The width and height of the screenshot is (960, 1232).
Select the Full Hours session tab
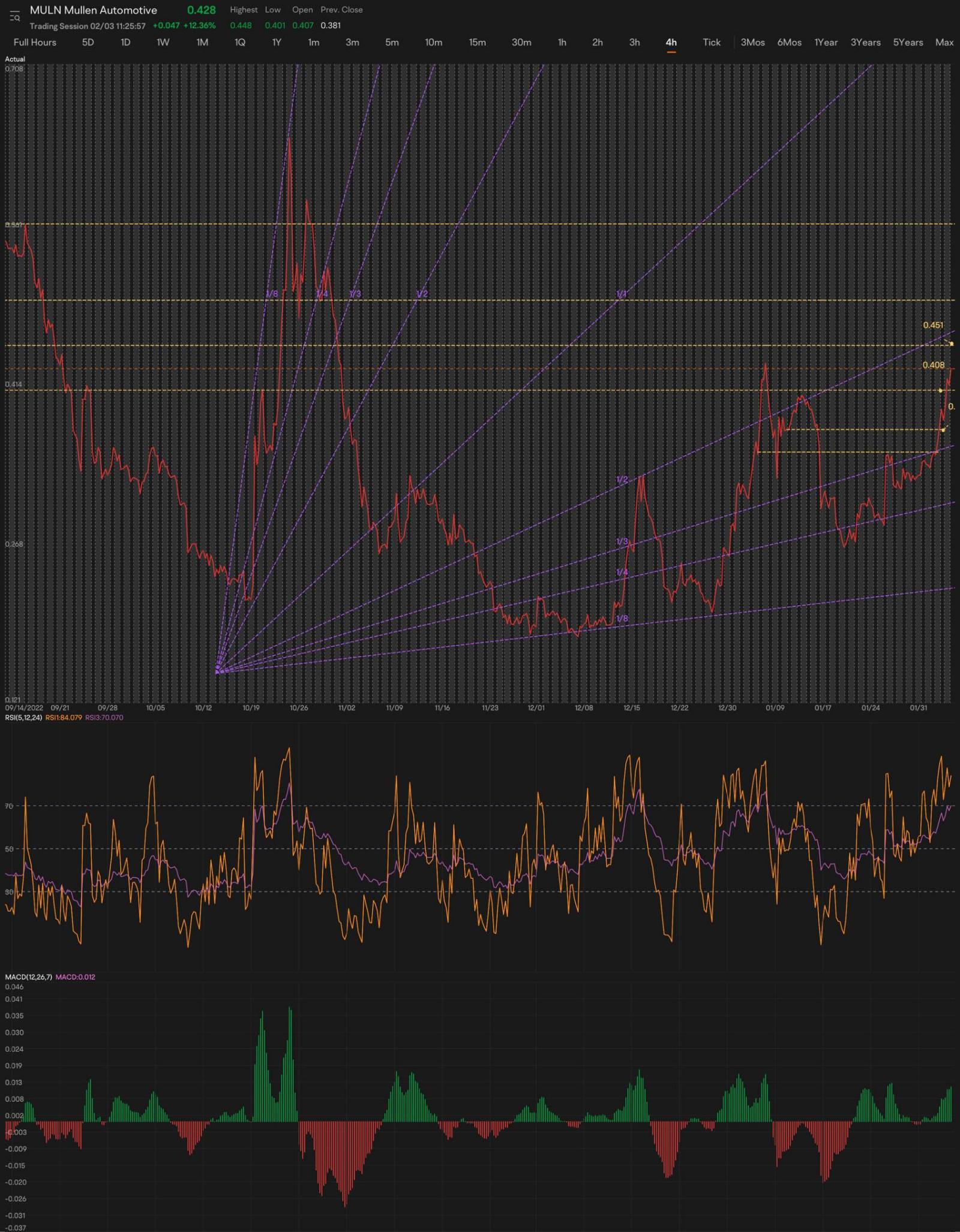pyautogui.click(x=35, y=42)
